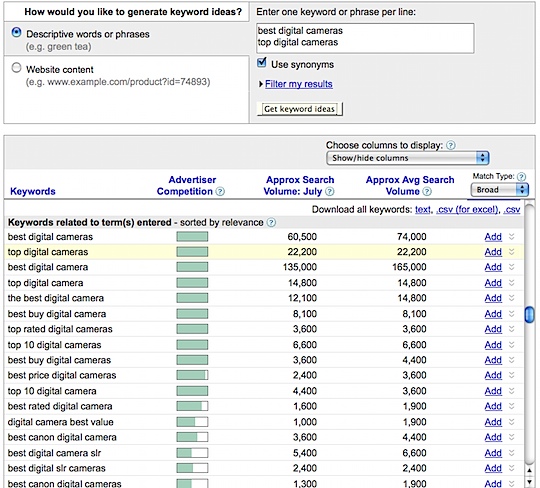This screenshot has height=488, width=540.
Task: Open help icon beside Approx Avg Search Volume
Action: 427,191
